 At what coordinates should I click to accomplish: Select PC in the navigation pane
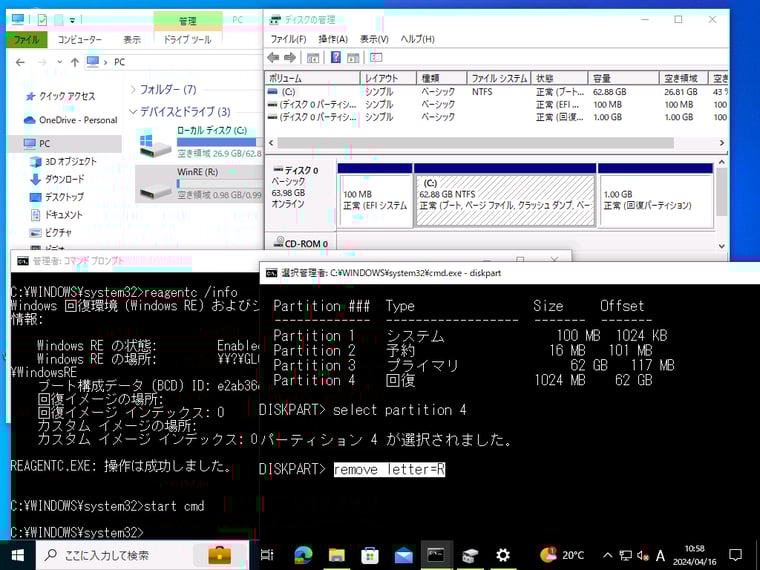(44, 144)
